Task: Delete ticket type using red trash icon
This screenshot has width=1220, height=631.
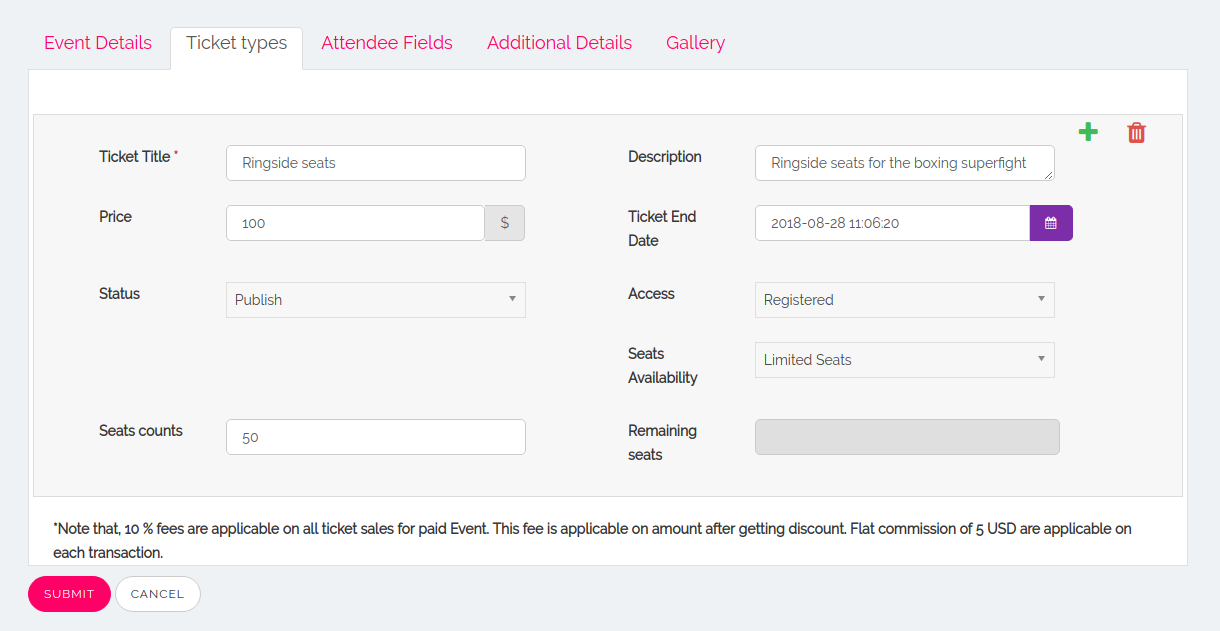Action: pyautogui.click(x=1136, y=132)
